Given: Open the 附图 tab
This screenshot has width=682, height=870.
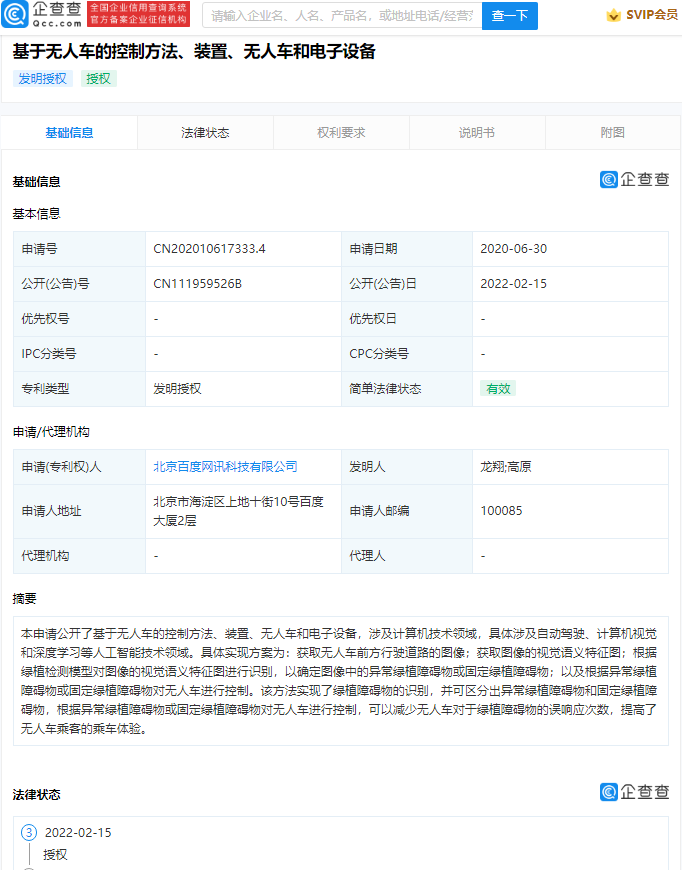Looking at the screenshot, I should (x=612, y=133).
